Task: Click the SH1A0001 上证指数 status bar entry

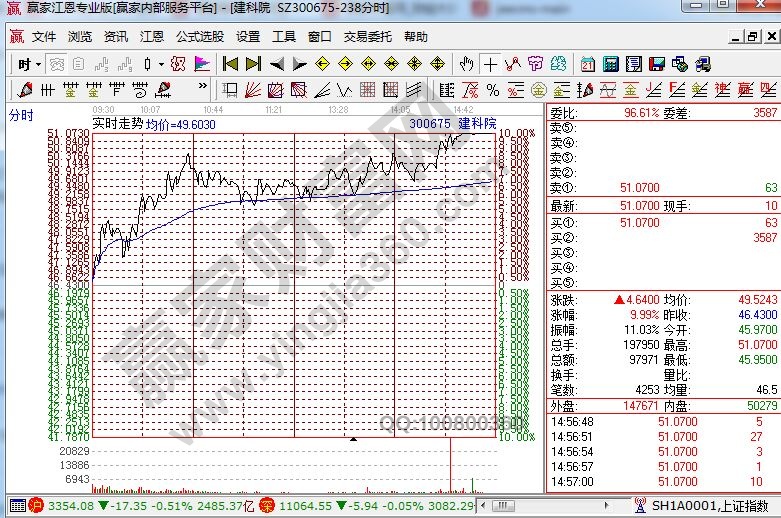Action: pyautogui.click(x=708, y=507)
